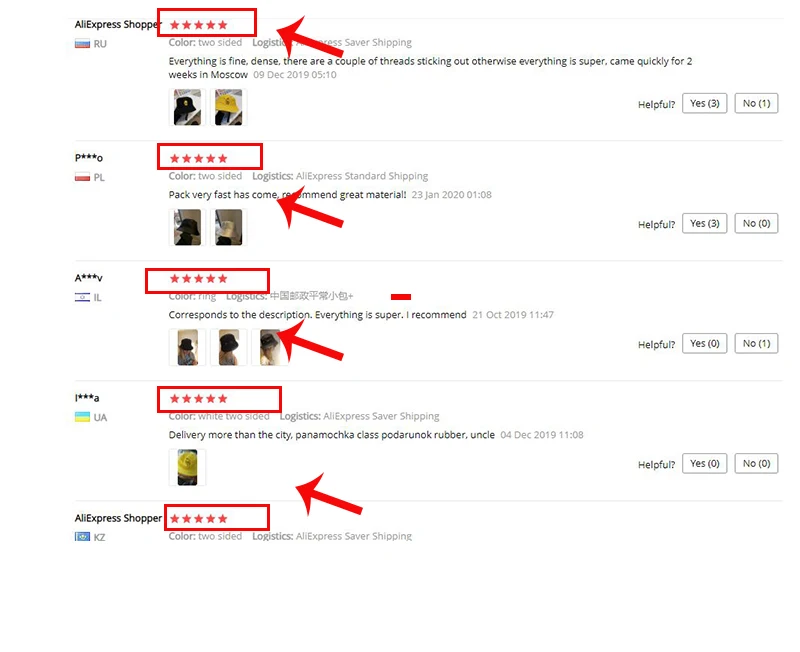Click the five-star rating of A***v's review
Screen dimensions: 800x652
tap(198, 279)
